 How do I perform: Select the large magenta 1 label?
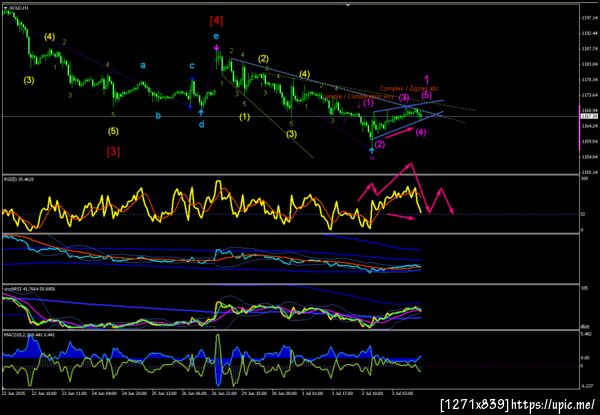tap(427, 80)
